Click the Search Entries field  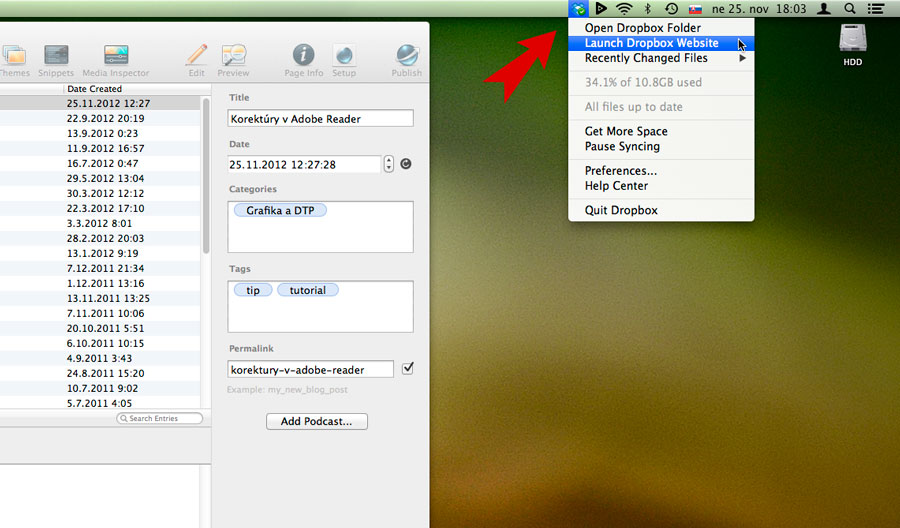[x=160, y=418]
